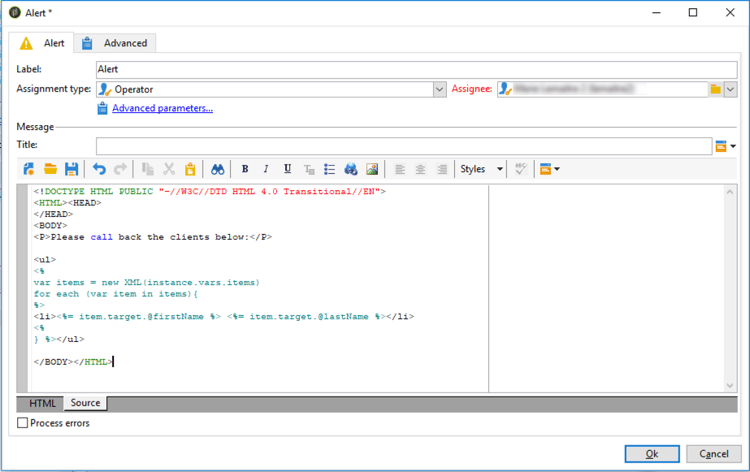The width and height of the screenshot is (750, 472).
Task: Enable the Process errors checkbox
Action: tap(23, 423)
